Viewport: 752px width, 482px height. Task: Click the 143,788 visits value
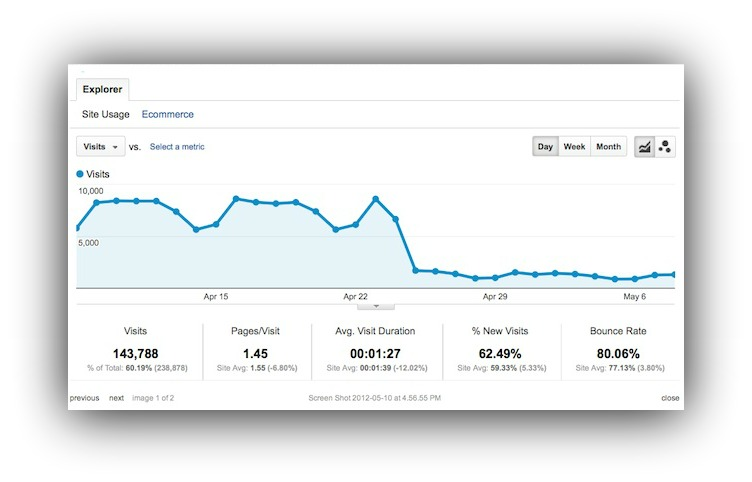point(135,354)
